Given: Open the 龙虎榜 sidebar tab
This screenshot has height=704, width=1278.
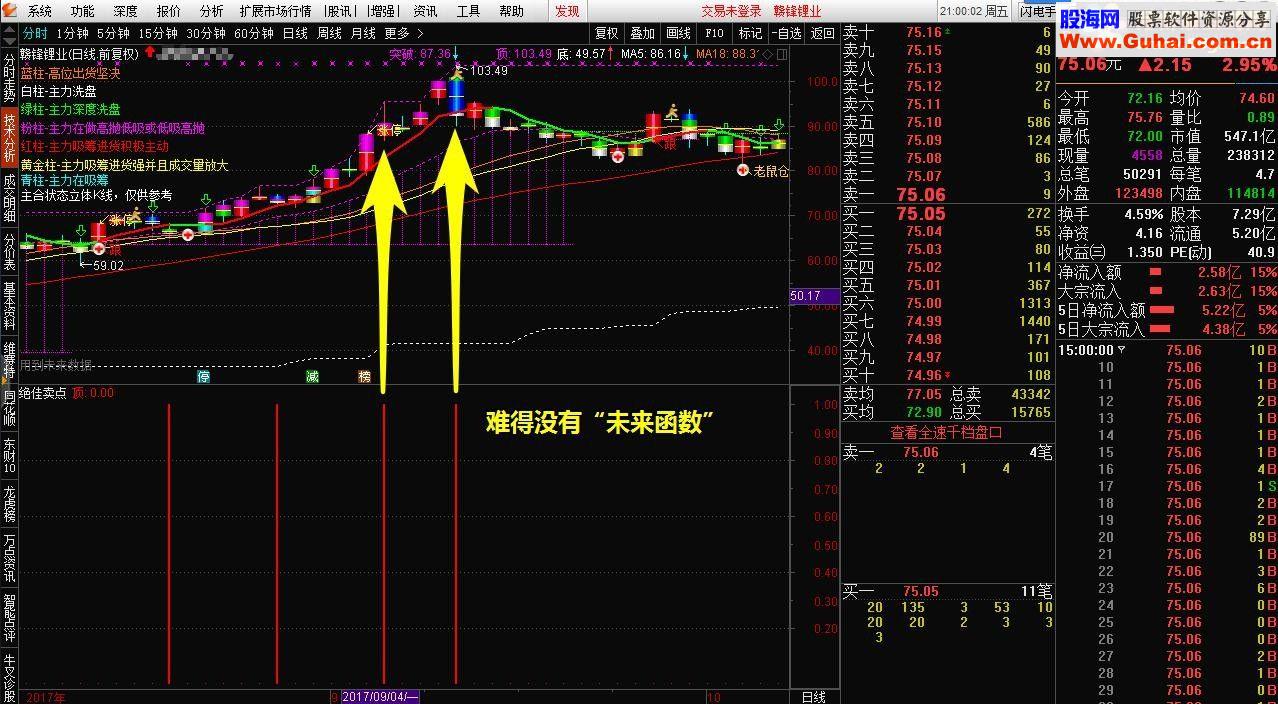Looking at the screenshot, I should [9, 503].
